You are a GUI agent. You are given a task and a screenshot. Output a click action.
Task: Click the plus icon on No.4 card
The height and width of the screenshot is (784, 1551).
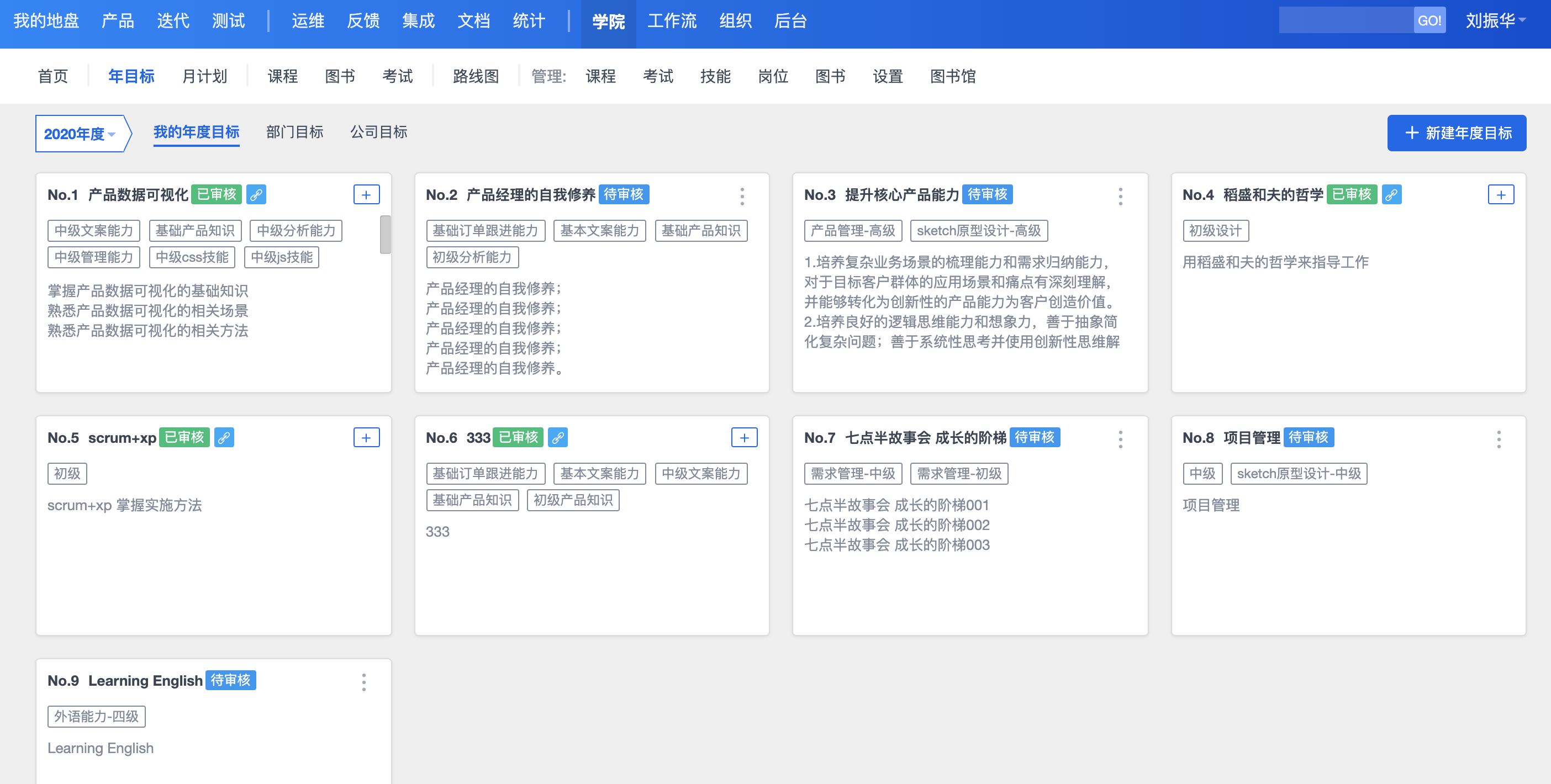tap(1500, 194)
